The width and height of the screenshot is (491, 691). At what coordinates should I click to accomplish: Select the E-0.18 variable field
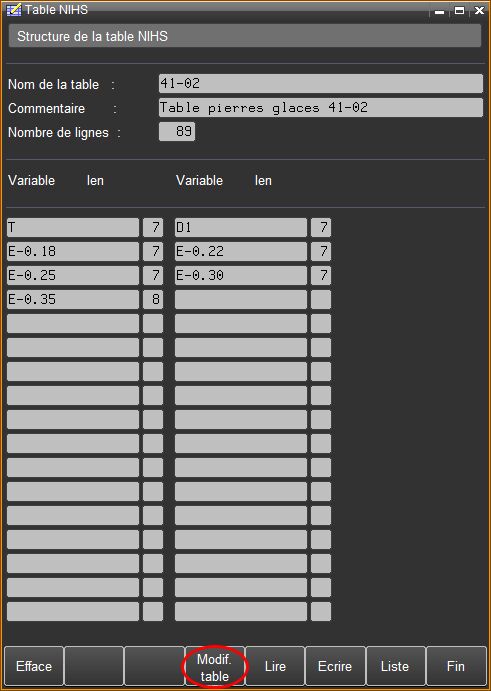(x=73, y=251)
